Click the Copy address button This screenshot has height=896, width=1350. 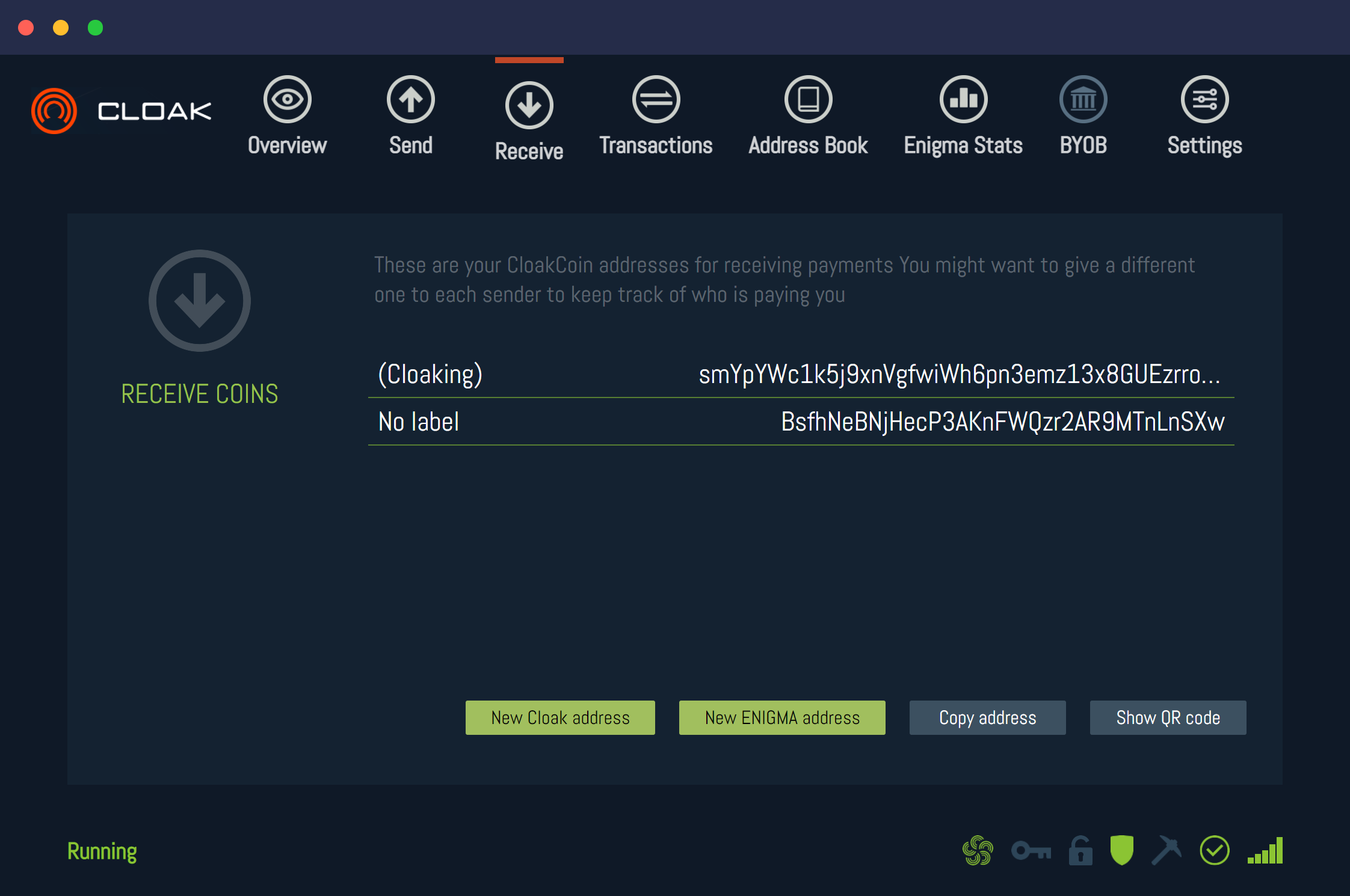tap(988, 717)
